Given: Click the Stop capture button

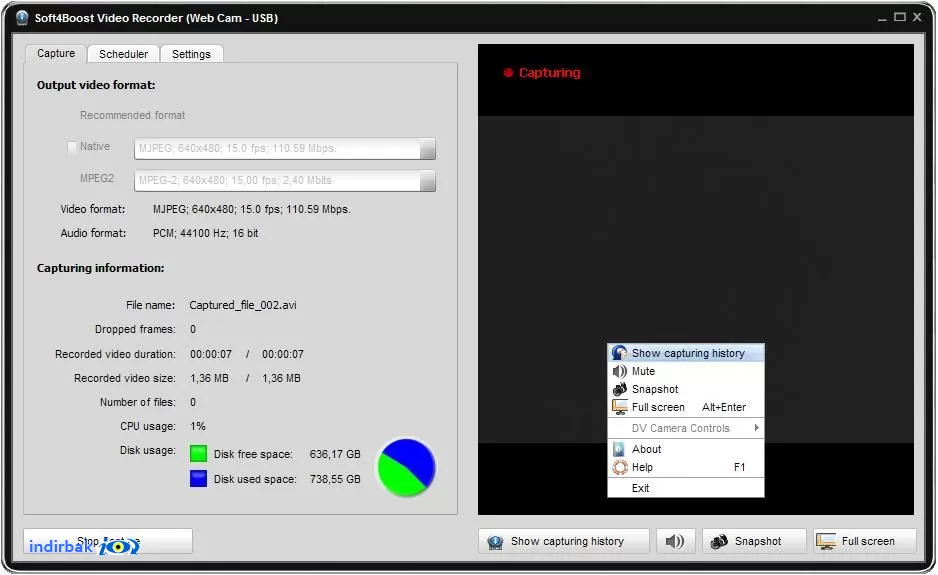Looking at the screenshot, I should click(108, 541).
